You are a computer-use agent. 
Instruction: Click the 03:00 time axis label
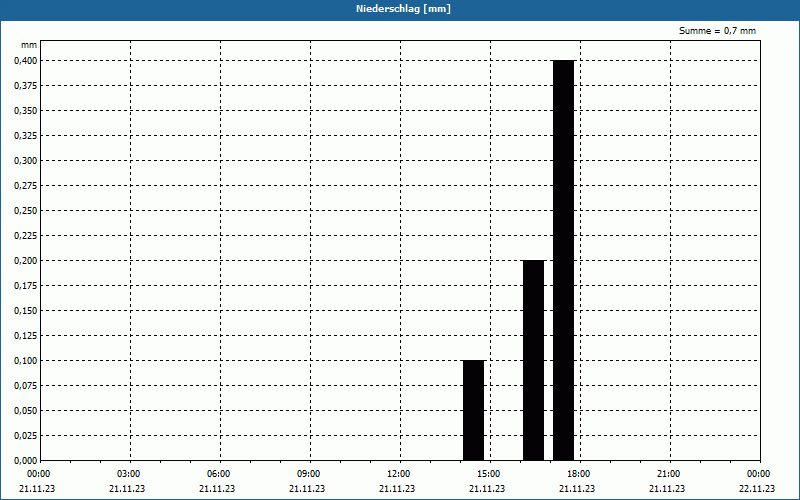(x=129, y=474)
